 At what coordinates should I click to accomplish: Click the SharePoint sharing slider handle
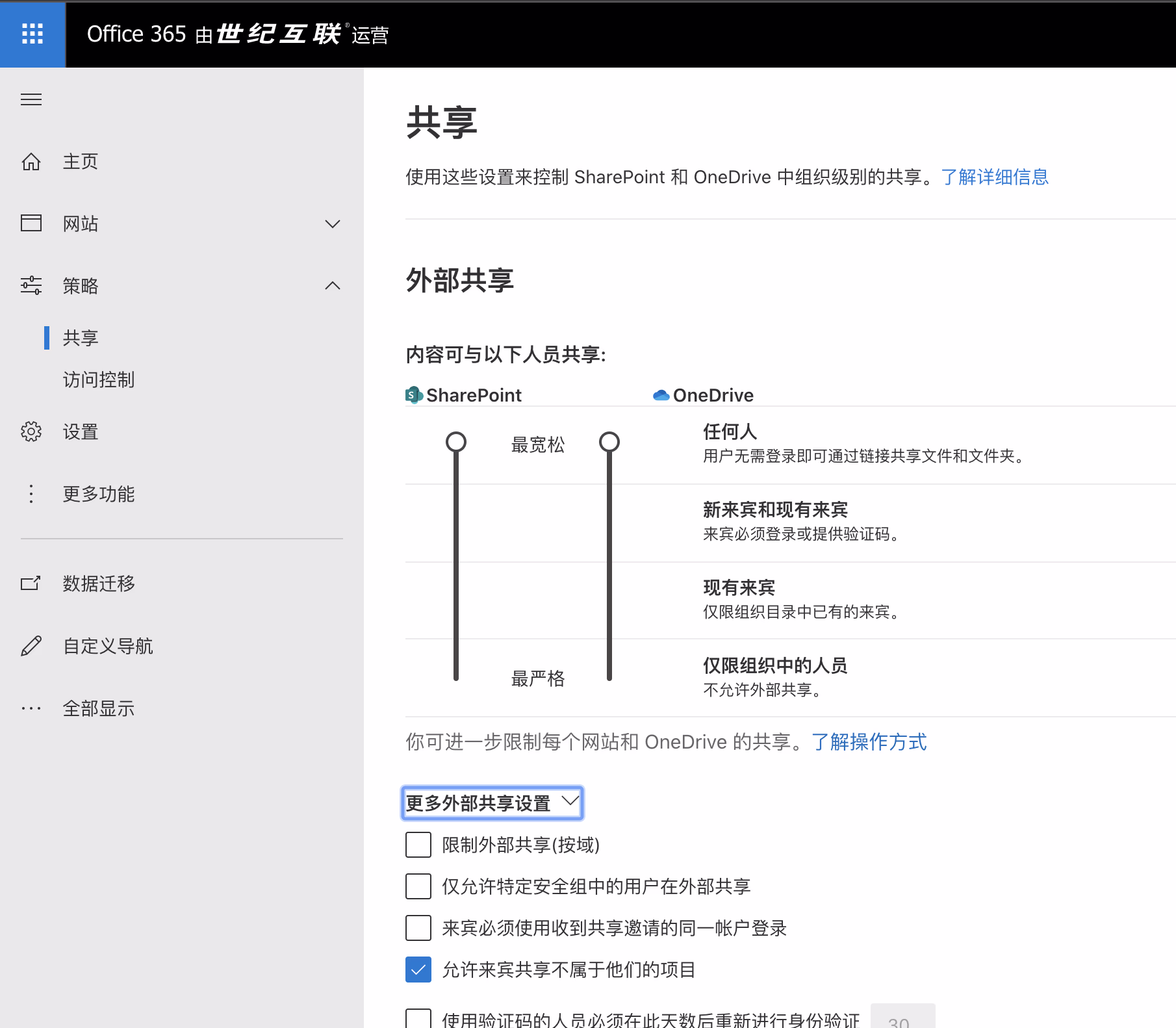456,442
